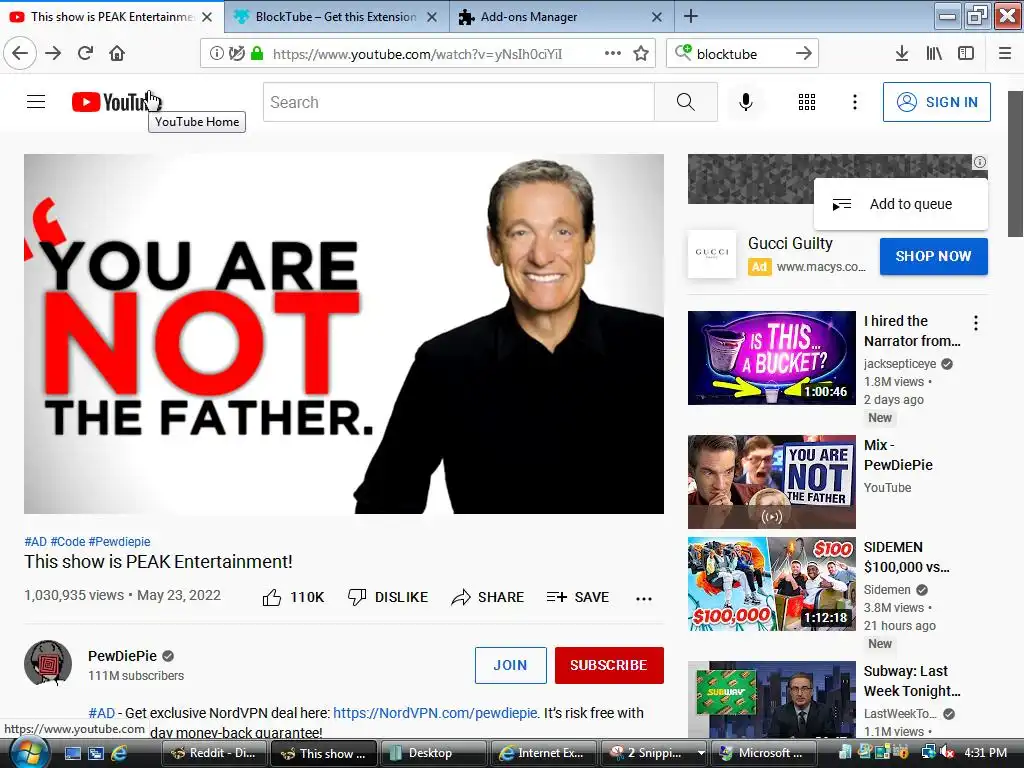This screenshot has height=768, width=1024.
Task: Open the Mix - PewDiePie playlist thumbnail
Action: [771, 482]
